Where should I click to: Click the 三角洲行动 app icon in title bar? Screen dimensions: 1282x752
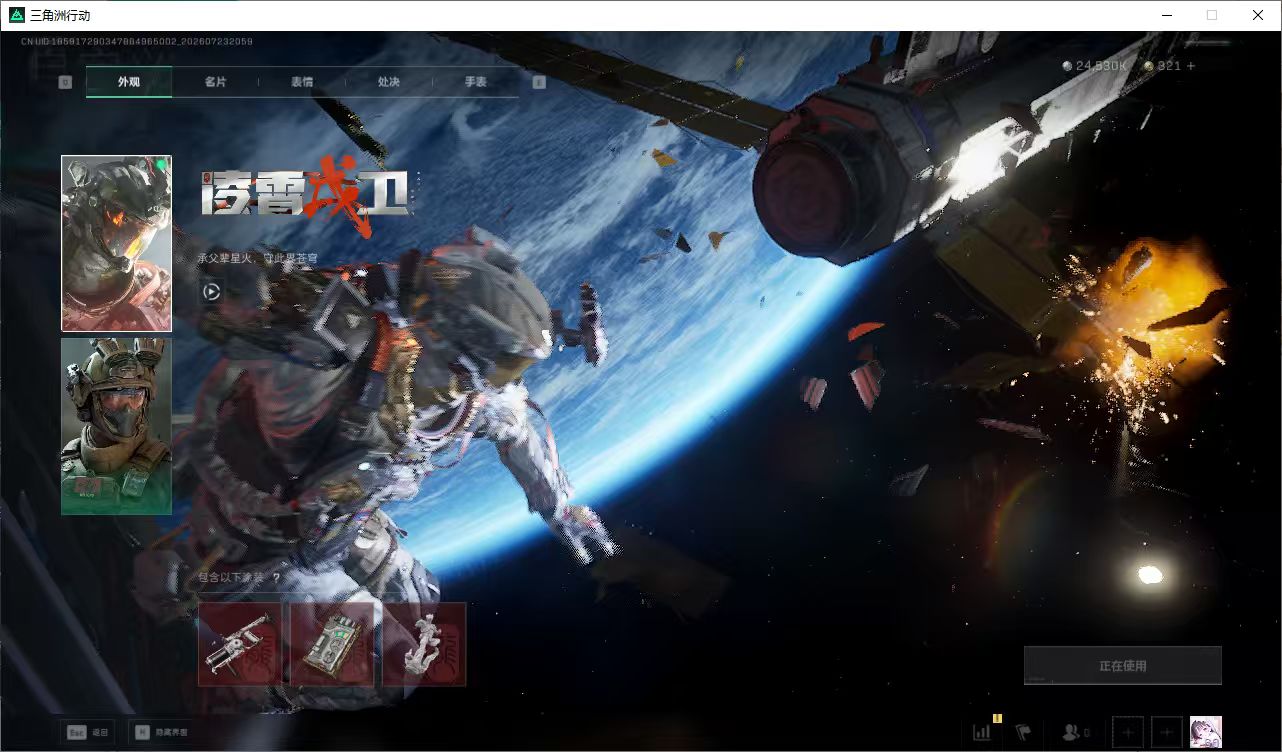tap(17, 15)
